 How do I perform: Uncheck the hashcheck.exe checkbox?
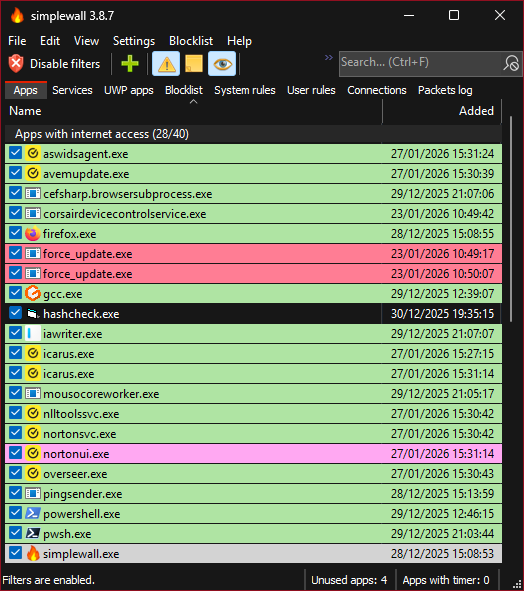click(15, 313)
